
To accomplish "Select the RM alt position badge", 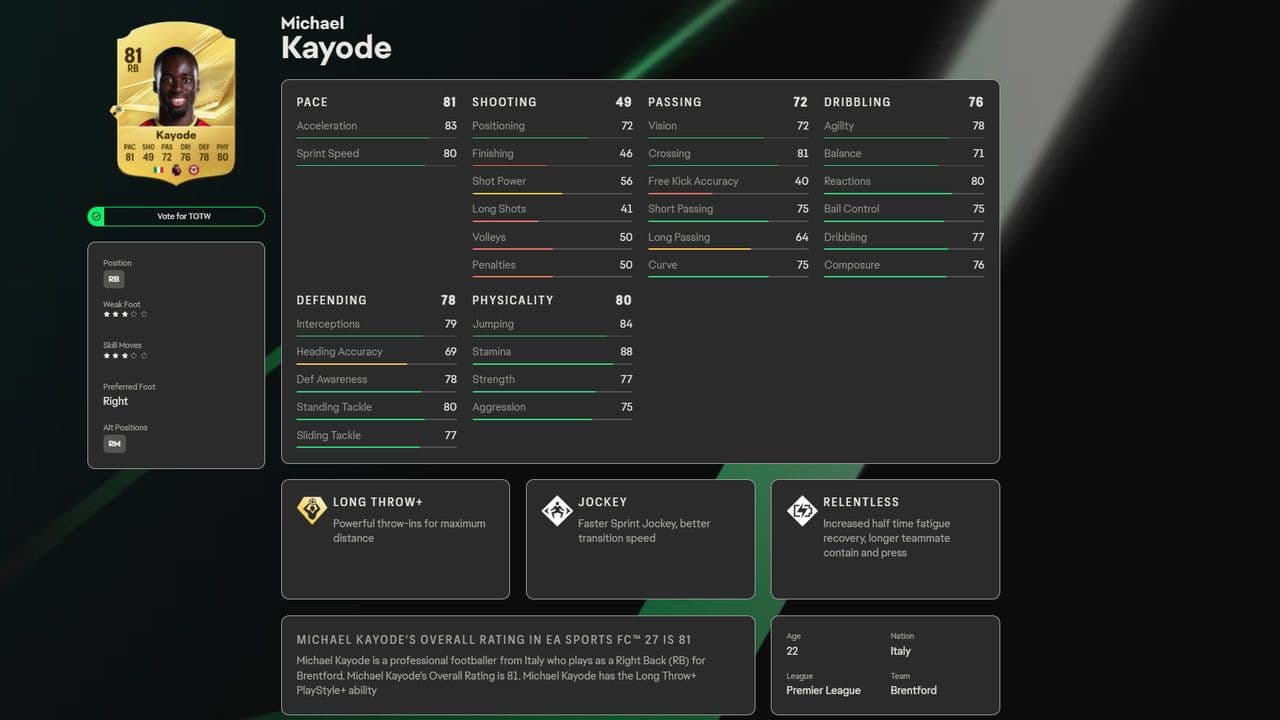I will coord(114,444).
